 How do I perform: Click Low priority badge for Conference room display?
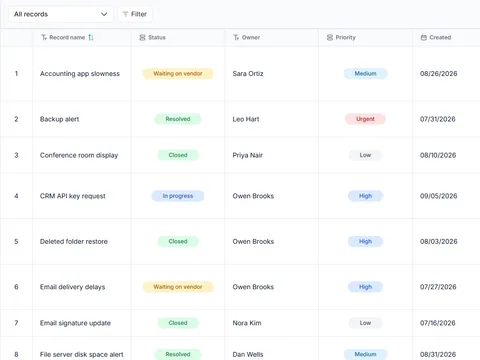365,155
